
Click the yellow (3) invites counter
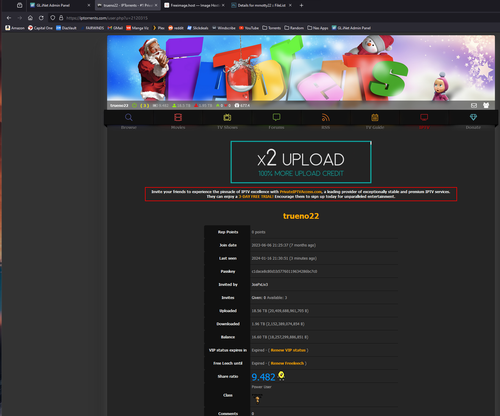(x=144, y=106)
